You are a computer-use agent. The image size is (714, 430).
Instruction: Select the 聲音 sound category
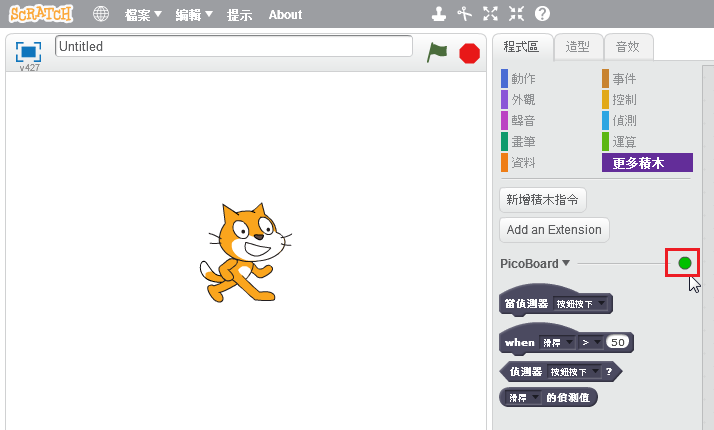(523, 120)
